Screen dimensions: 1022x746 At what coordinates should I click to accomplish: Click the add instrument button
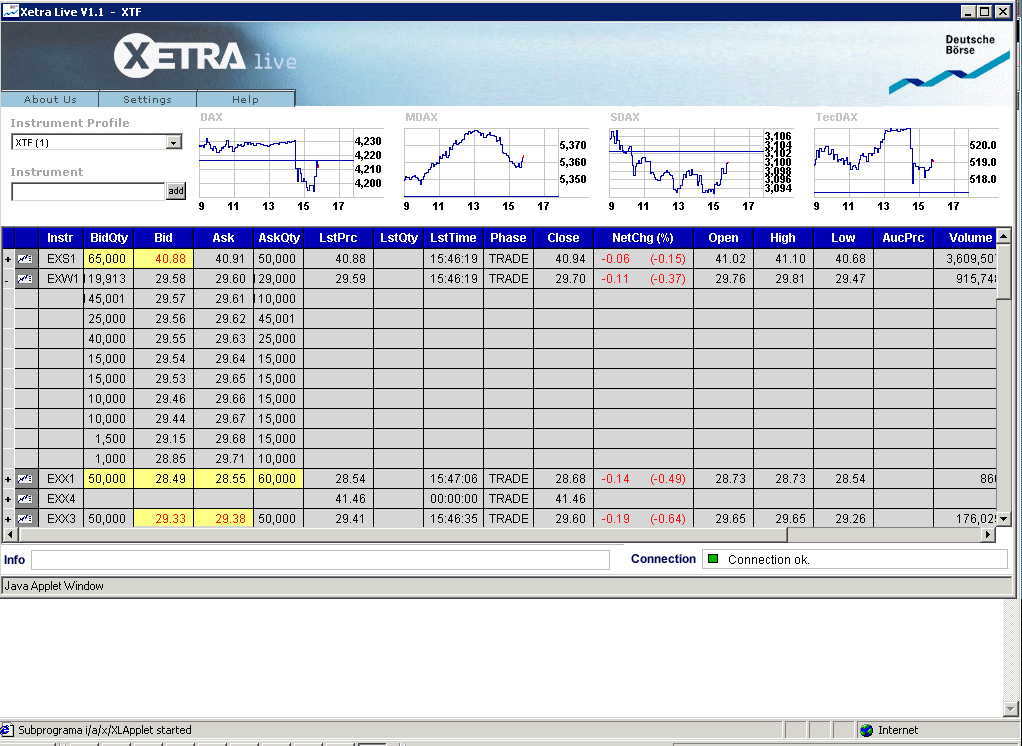(176, 191)
